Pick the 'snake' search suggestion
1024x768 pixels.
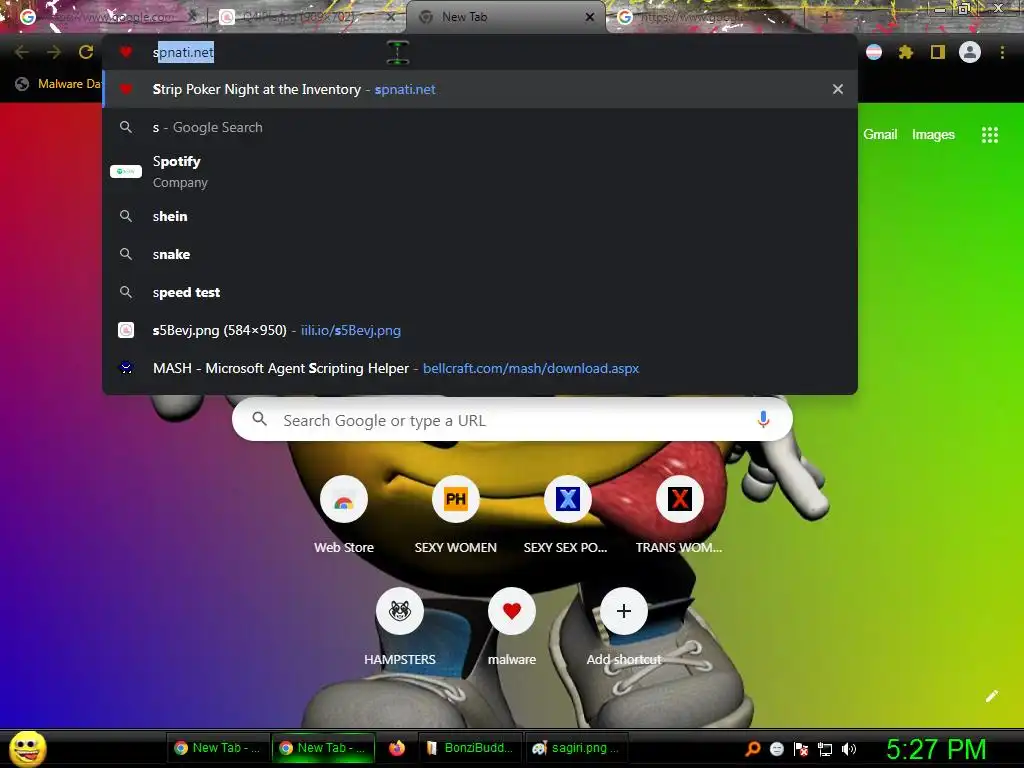click(480, 254)
